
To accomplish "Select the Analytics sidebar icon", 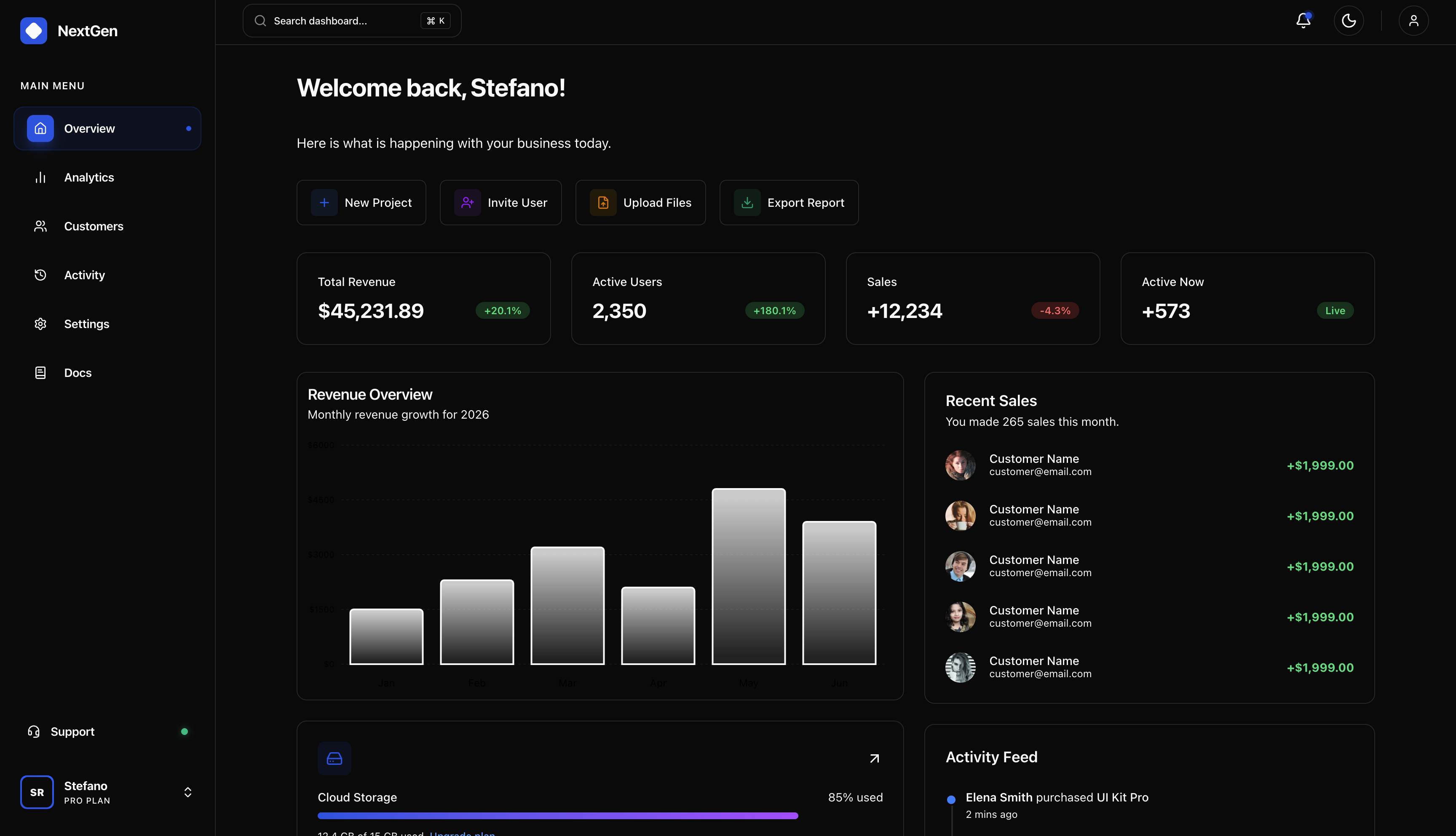I will pos(40,177).
